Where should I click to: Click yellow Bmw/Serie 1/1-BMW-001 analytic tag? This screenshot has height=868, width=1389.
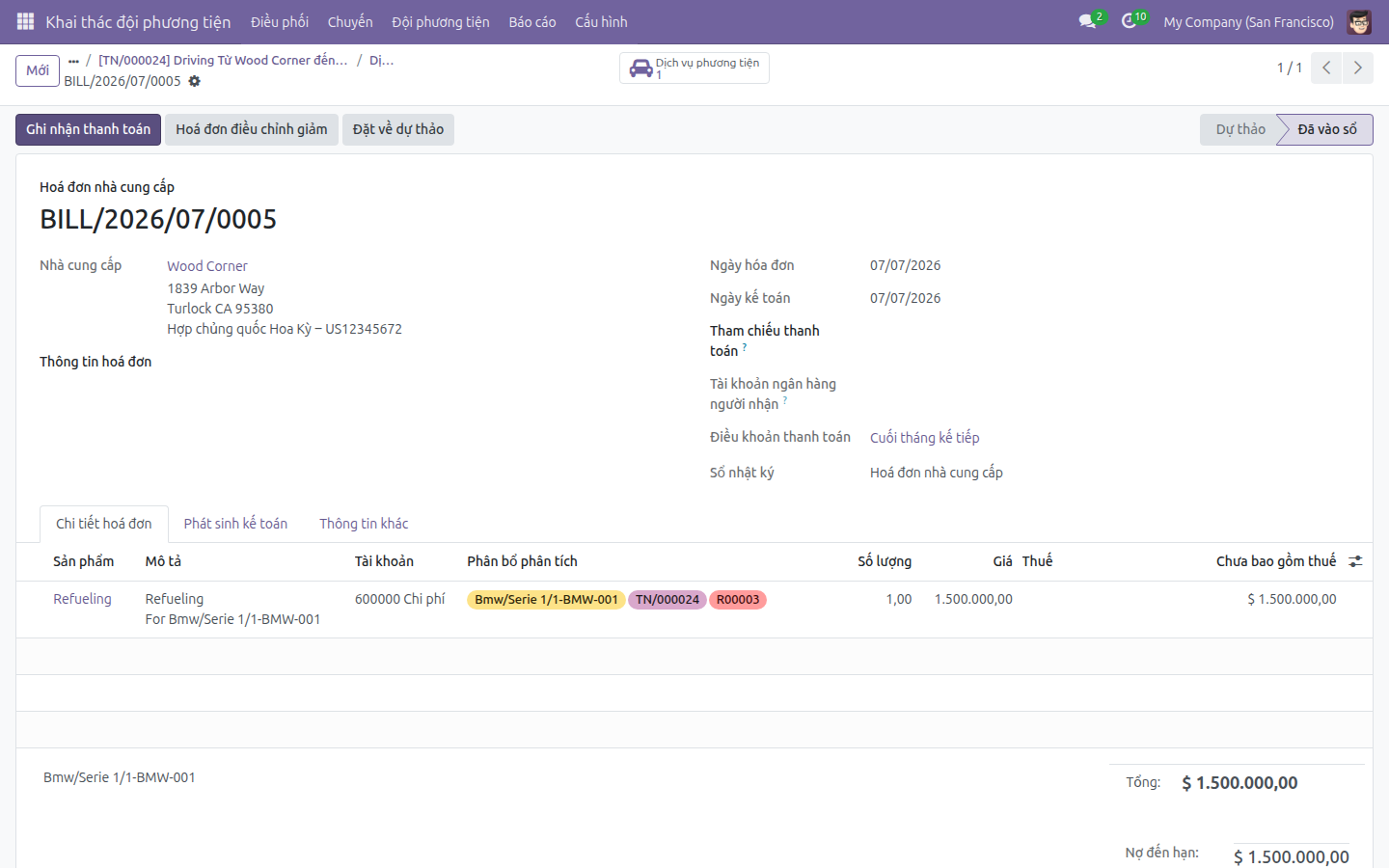546,600
